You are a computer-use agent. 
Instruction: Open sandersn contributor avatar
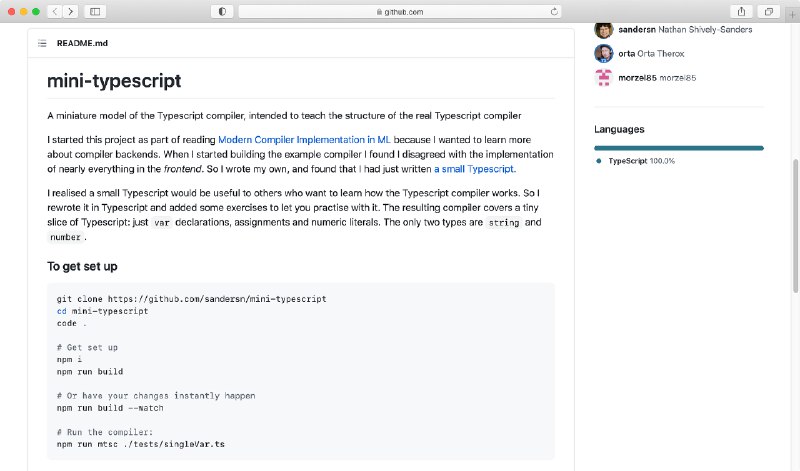(x=604, y=30)
